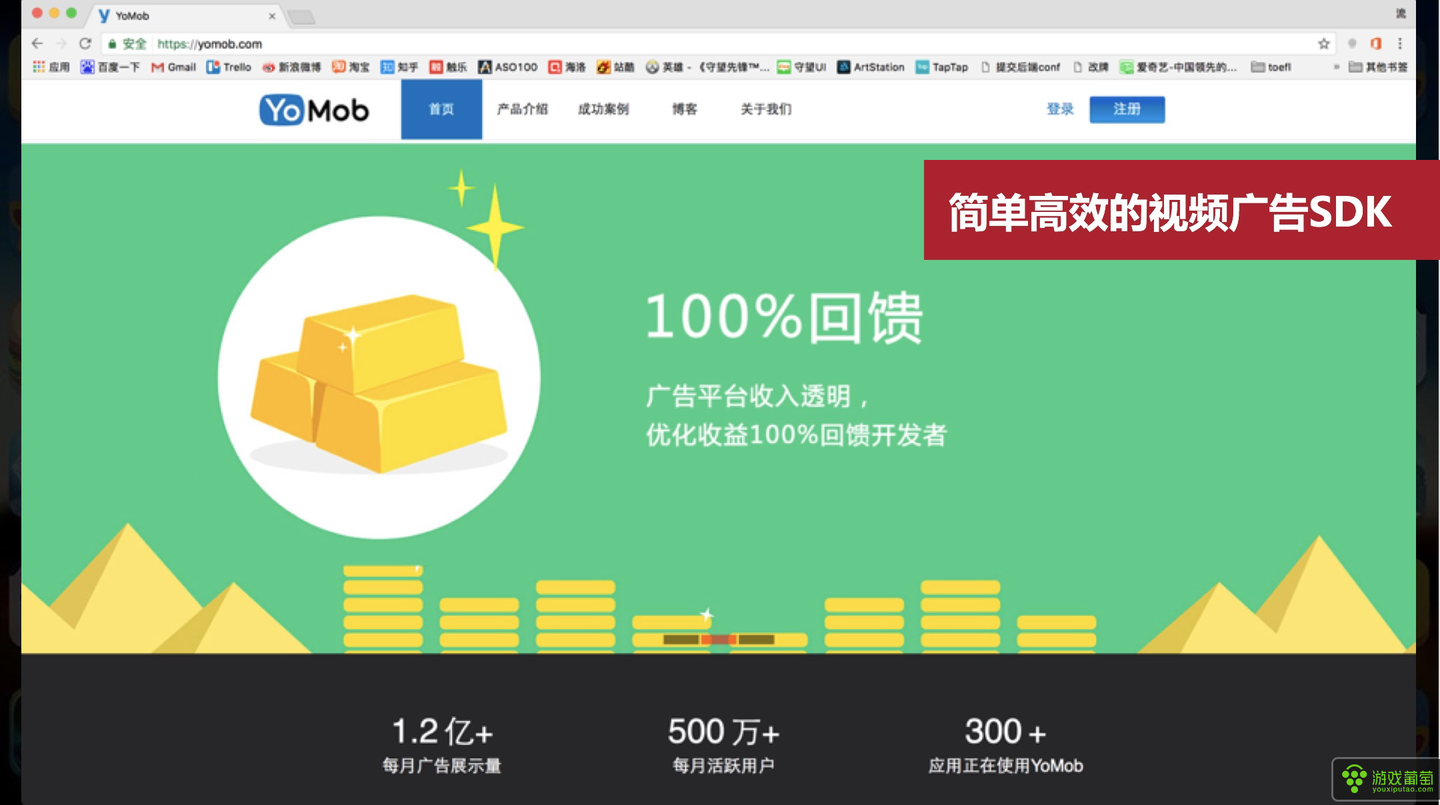Open the 英雄 -《守望先锋™ bookmark
Screen dimensions: 1440x805
pyautogui.click(x=708, y=67)
